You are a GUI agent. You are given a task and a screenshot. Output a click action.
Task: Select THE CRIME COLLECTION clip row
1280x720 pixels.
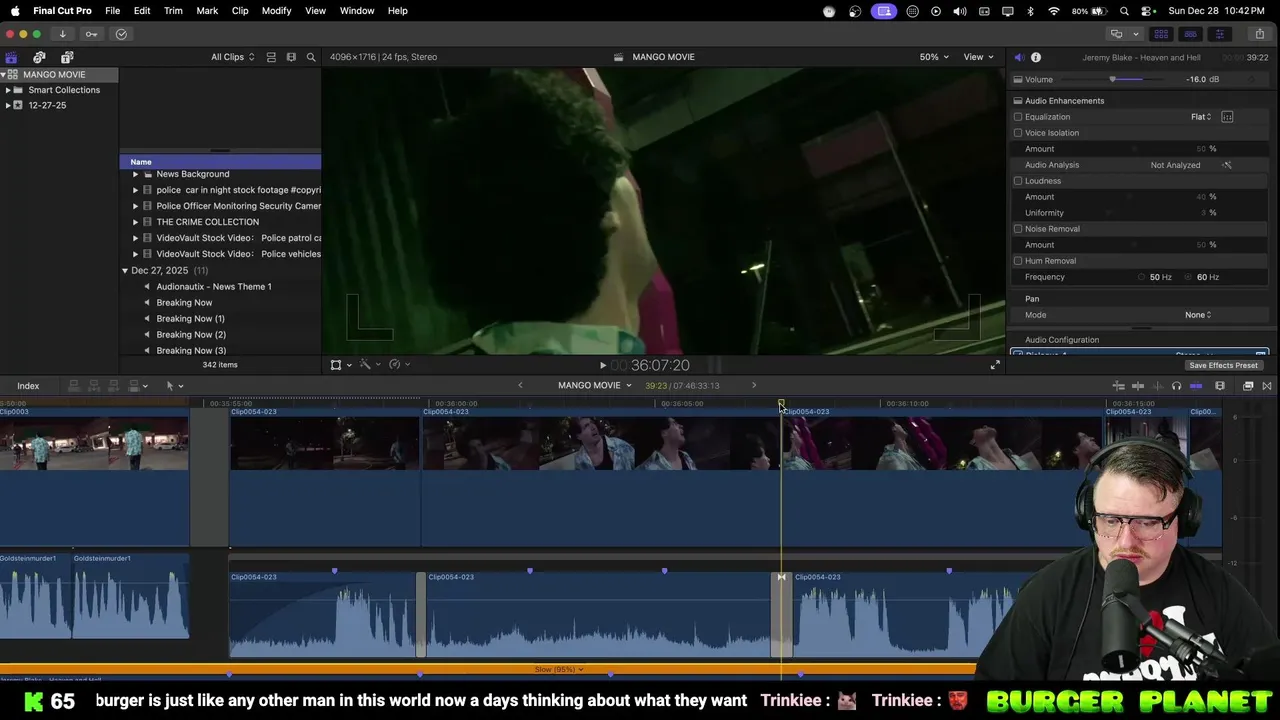click(x=220, y=222)
